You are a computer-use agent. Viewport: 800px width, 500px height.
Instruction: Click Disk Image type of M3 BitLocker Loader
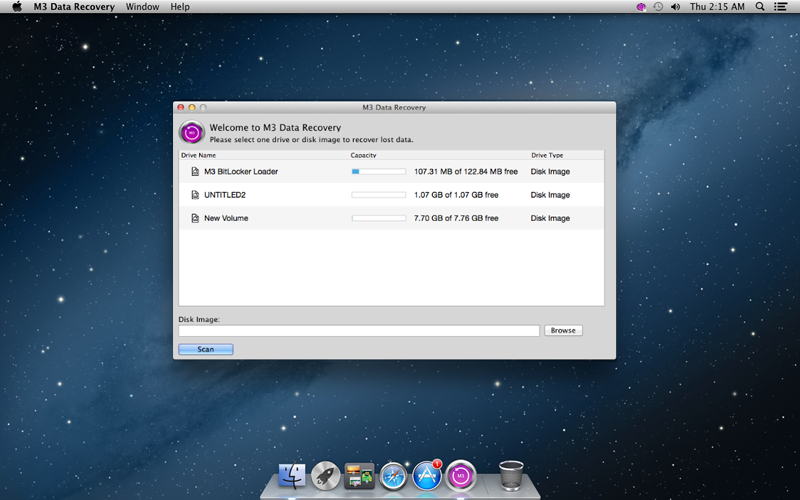pos(550,171)
